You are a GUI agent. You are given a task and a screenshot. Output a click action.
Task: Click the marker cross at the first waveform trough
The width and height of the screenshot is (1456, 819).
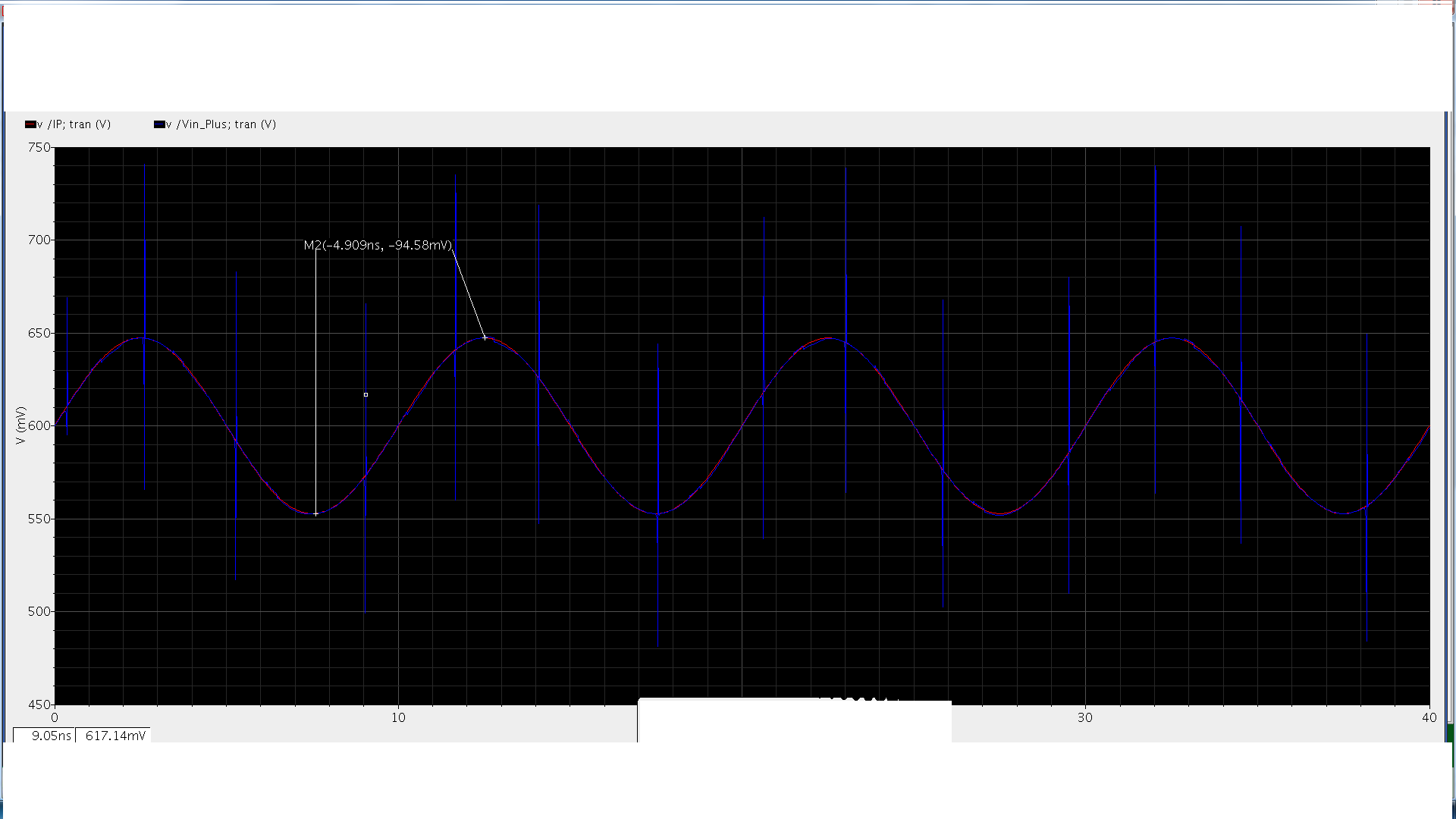pos(316,514)
